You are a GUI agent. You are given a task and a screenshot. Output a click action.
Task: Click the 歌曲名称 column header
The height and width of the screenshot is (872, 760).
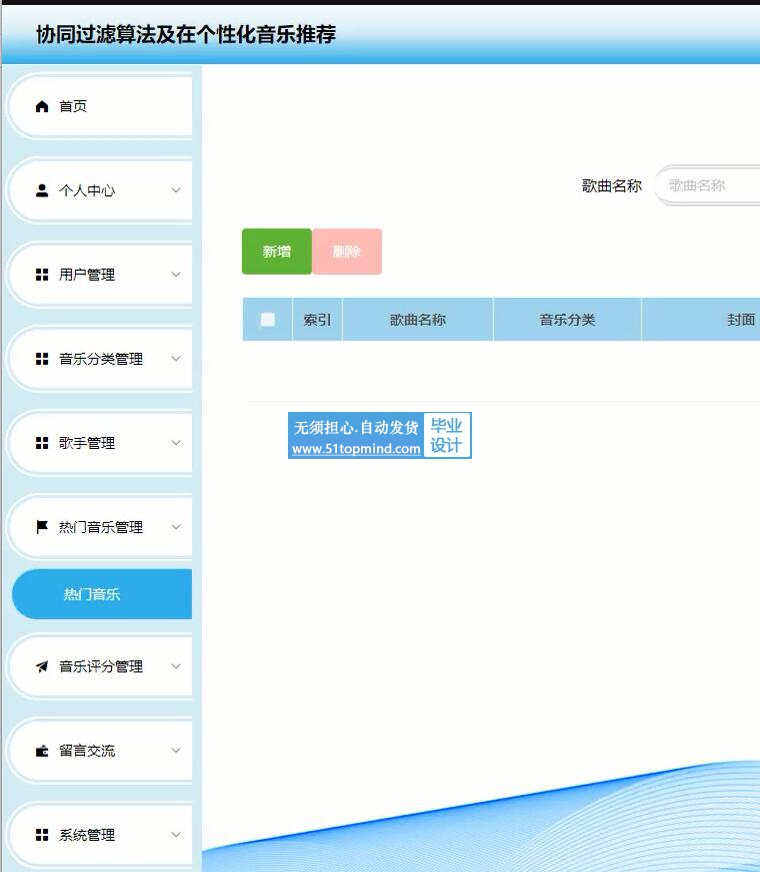pyautogui.click(x=418, y=319)
